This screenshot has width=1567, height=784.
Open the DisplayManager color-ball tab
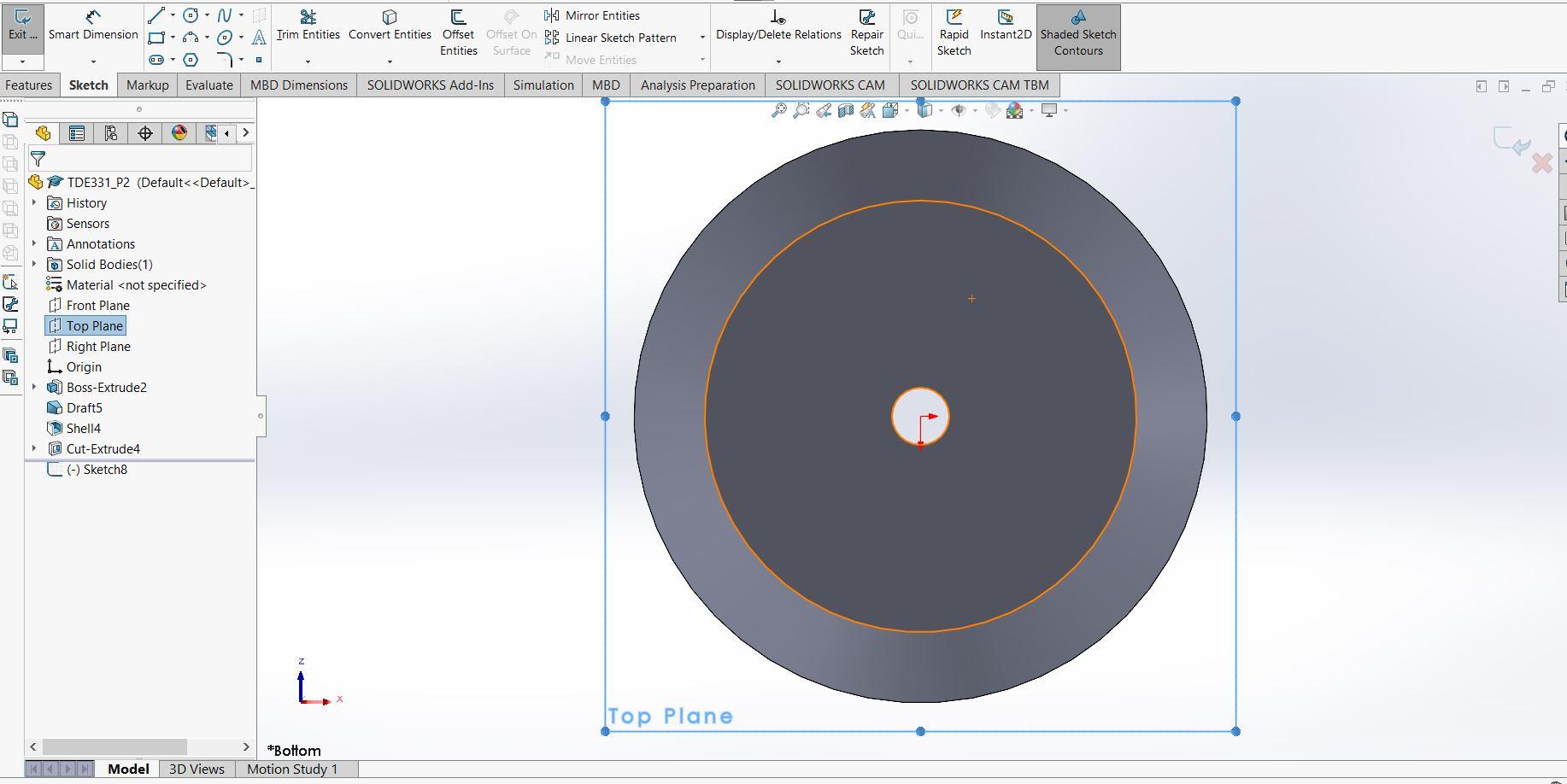tap(179, 133)
